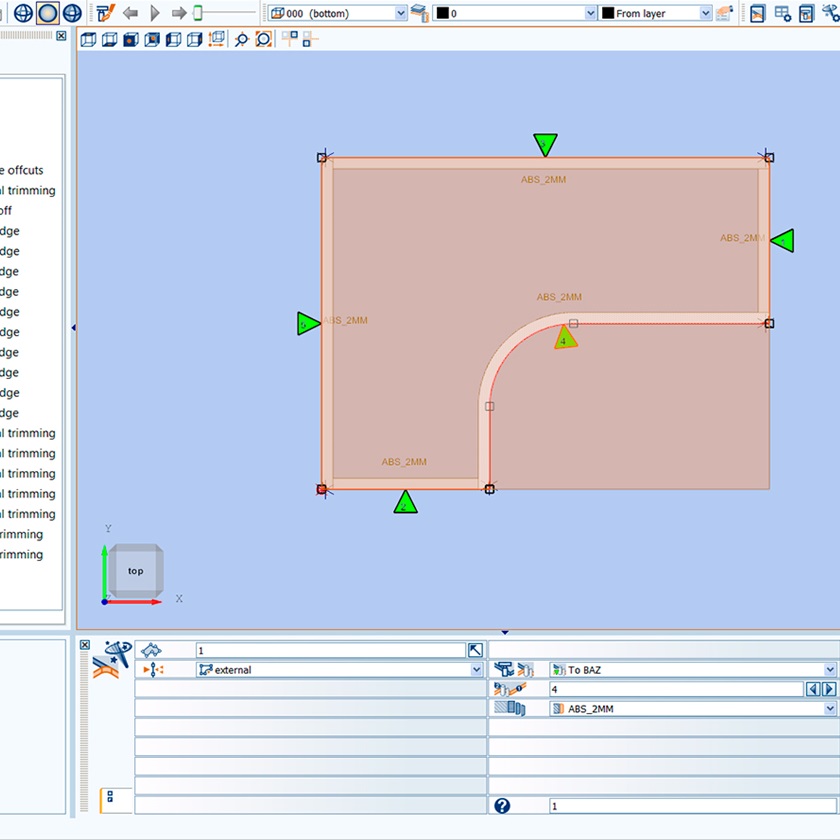Click the black swatch beside 'From layer'
The width and height of the screenshot is (840, 840).
pos(608,13)
